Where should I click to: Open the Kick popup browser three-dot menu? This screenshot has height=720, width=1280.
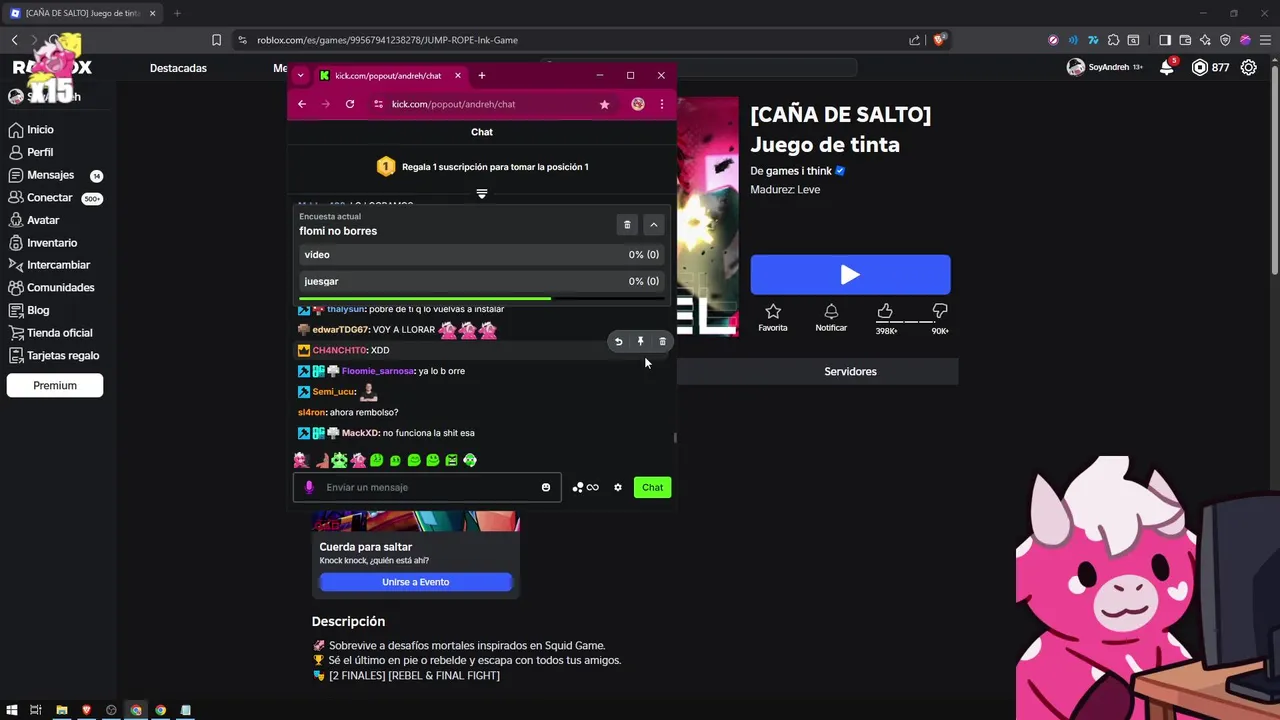pyautogui.click(x=661, y=104)
